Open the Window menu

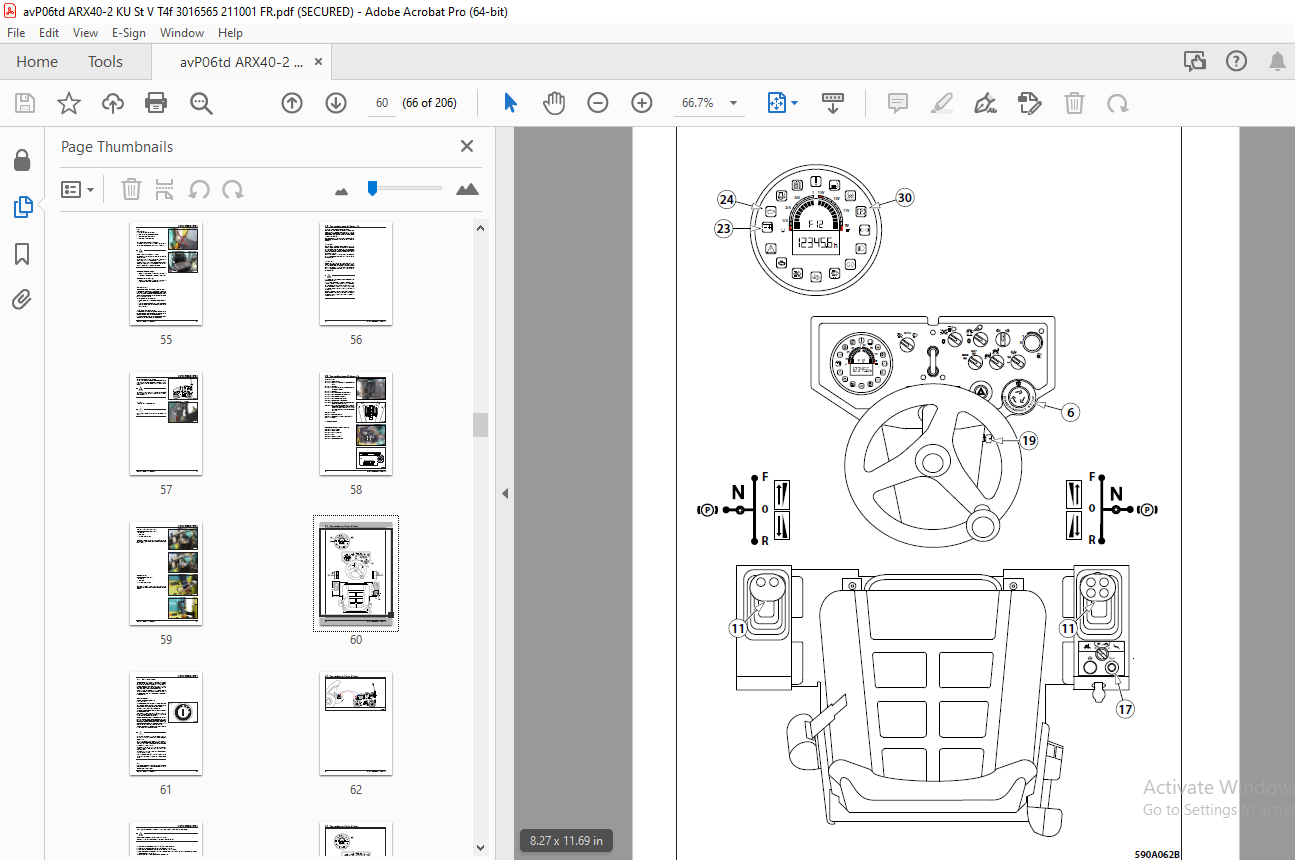click(x=182, y=33)
